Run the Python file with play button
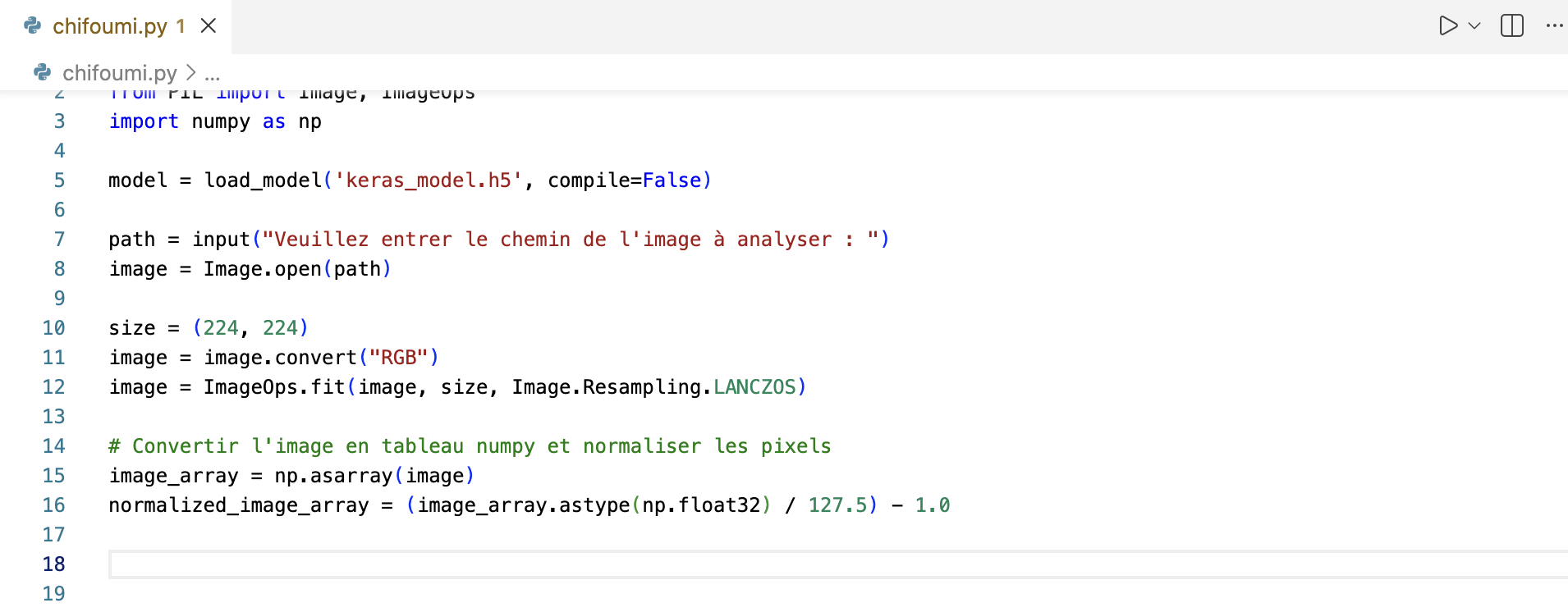Screen dimensions: 1568x612 [x=1448, y=26]
